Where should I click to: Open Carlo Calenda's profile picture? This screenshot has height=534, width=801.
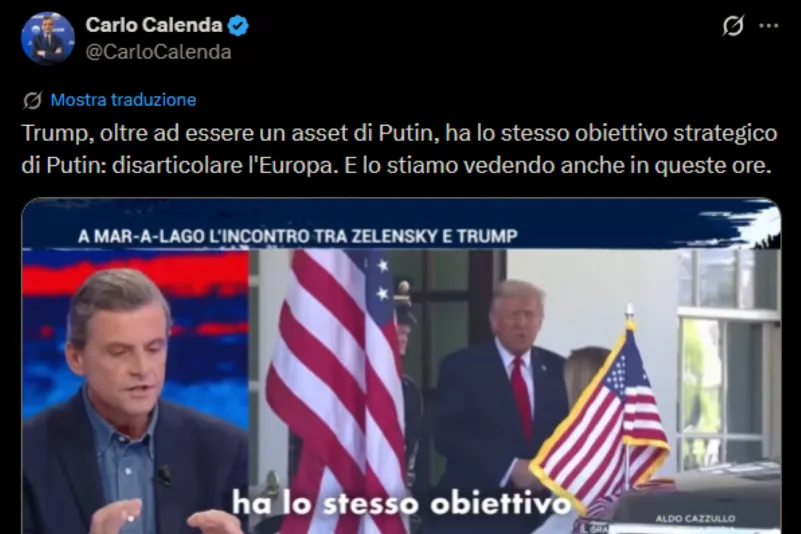coord(48,38)
